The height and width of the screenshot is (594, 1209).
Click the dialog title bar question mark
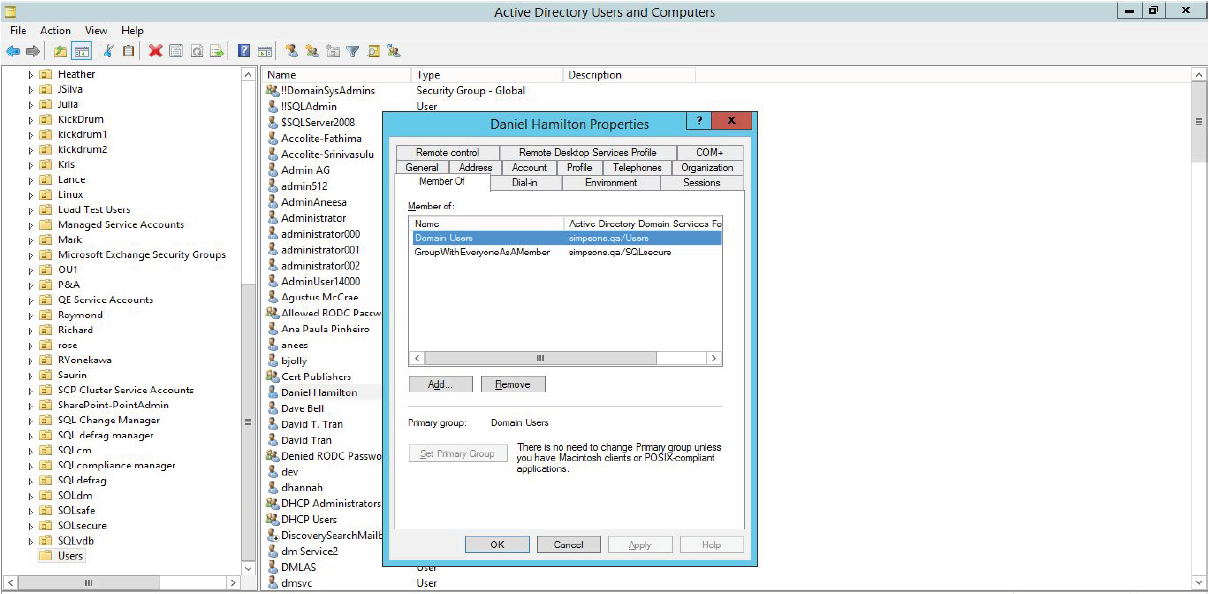pyautogui.click(x=698, y=121)
